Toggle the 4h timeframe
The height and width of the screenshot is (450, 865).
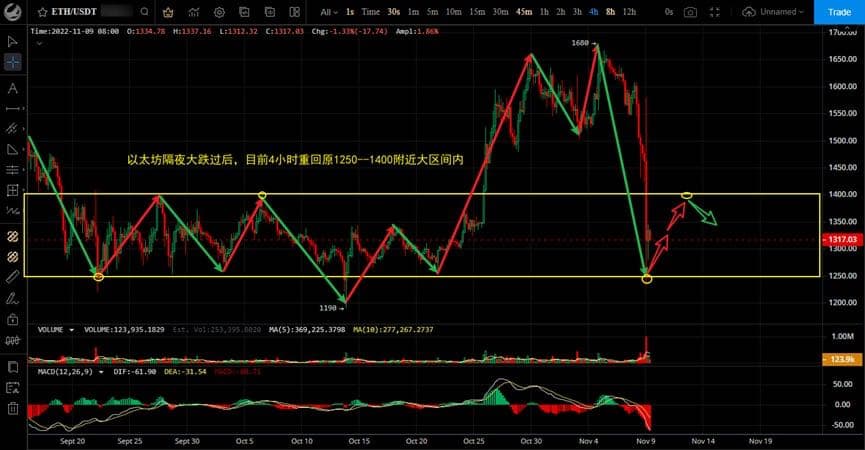click(x=593, y=12)
